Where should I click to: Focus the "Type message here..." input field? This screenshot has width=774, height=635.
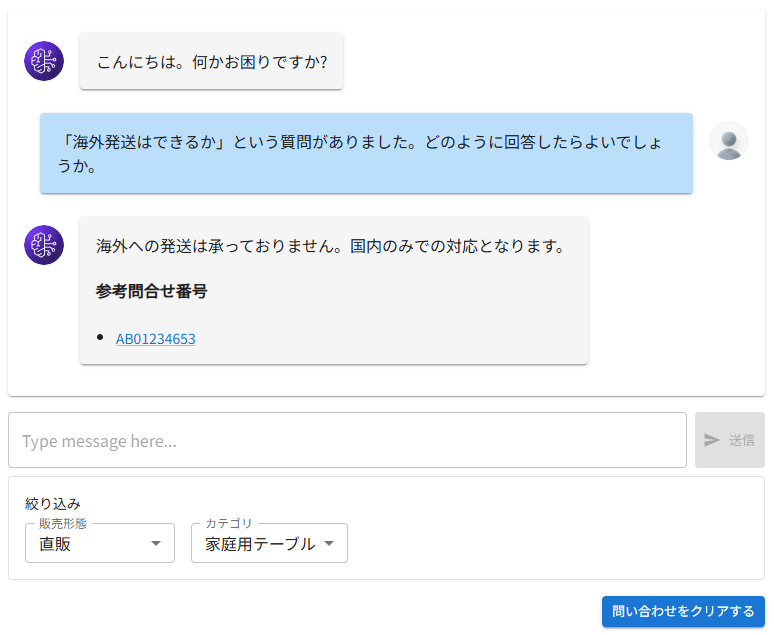coord(346,440)
